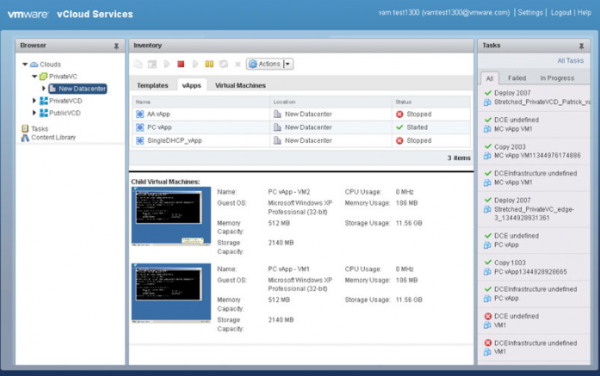Select Content Library in Browser
The height and width of the screenshot is (376, 600).
click(53, 138)
